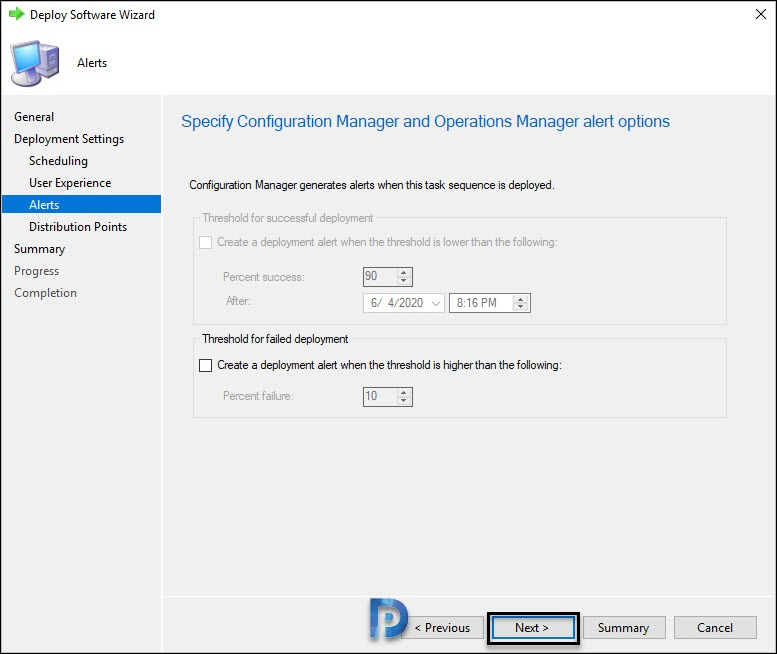Click 'Threshold for successful deployment' group label
This screenshot has height=654, width=777.
287,218
